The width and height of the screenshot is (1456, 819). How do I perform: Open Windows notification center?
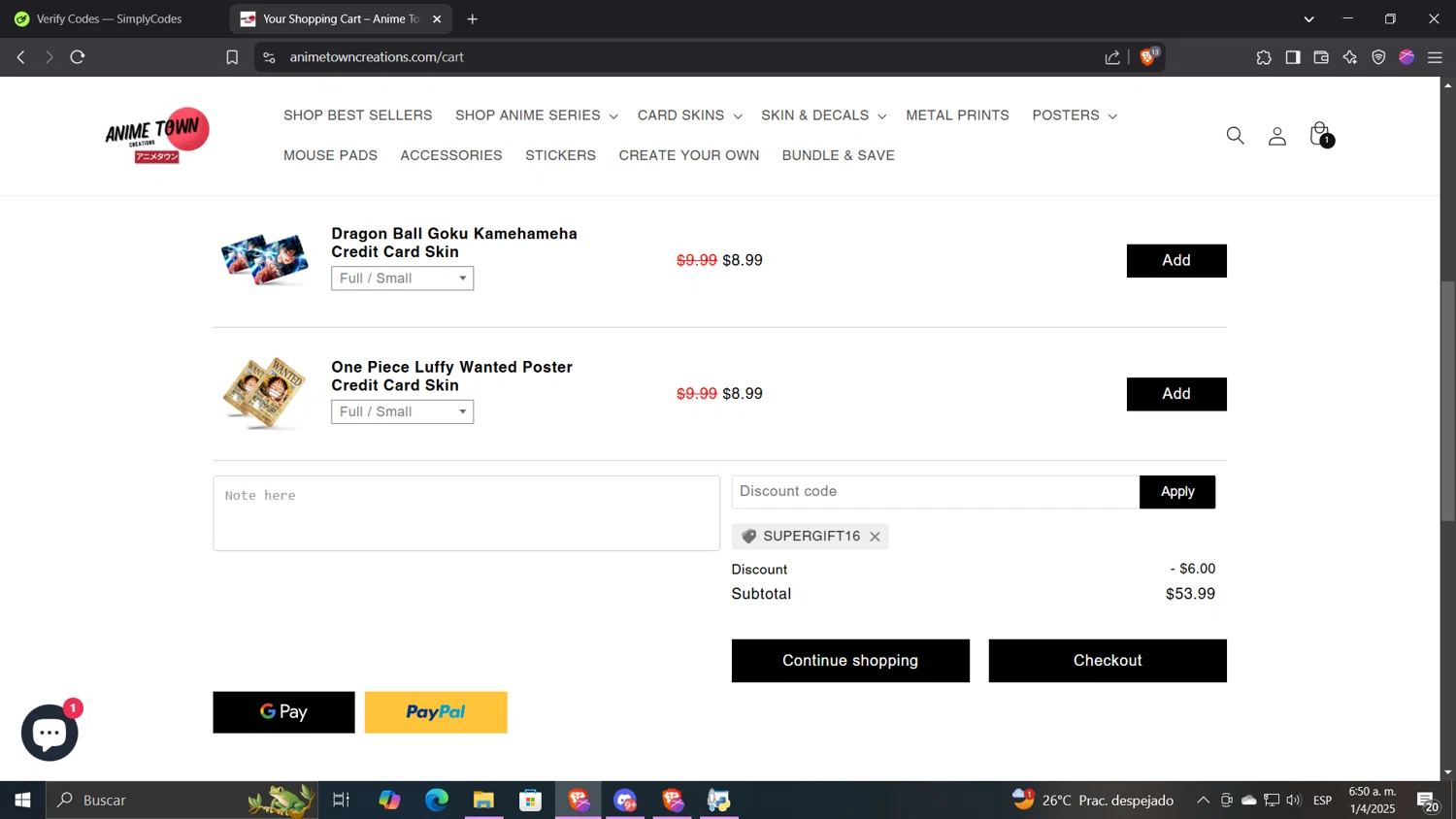click(x=1429, y=801)
